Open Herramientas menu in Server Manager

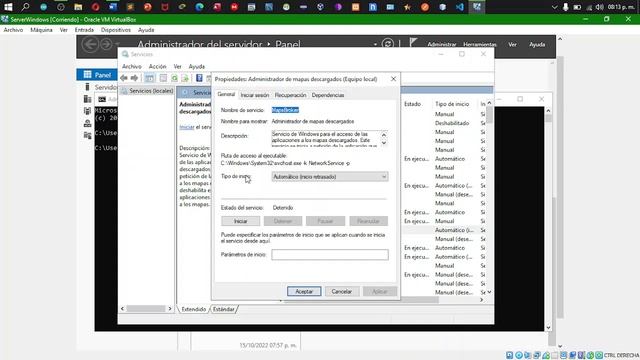click(480, 44)
